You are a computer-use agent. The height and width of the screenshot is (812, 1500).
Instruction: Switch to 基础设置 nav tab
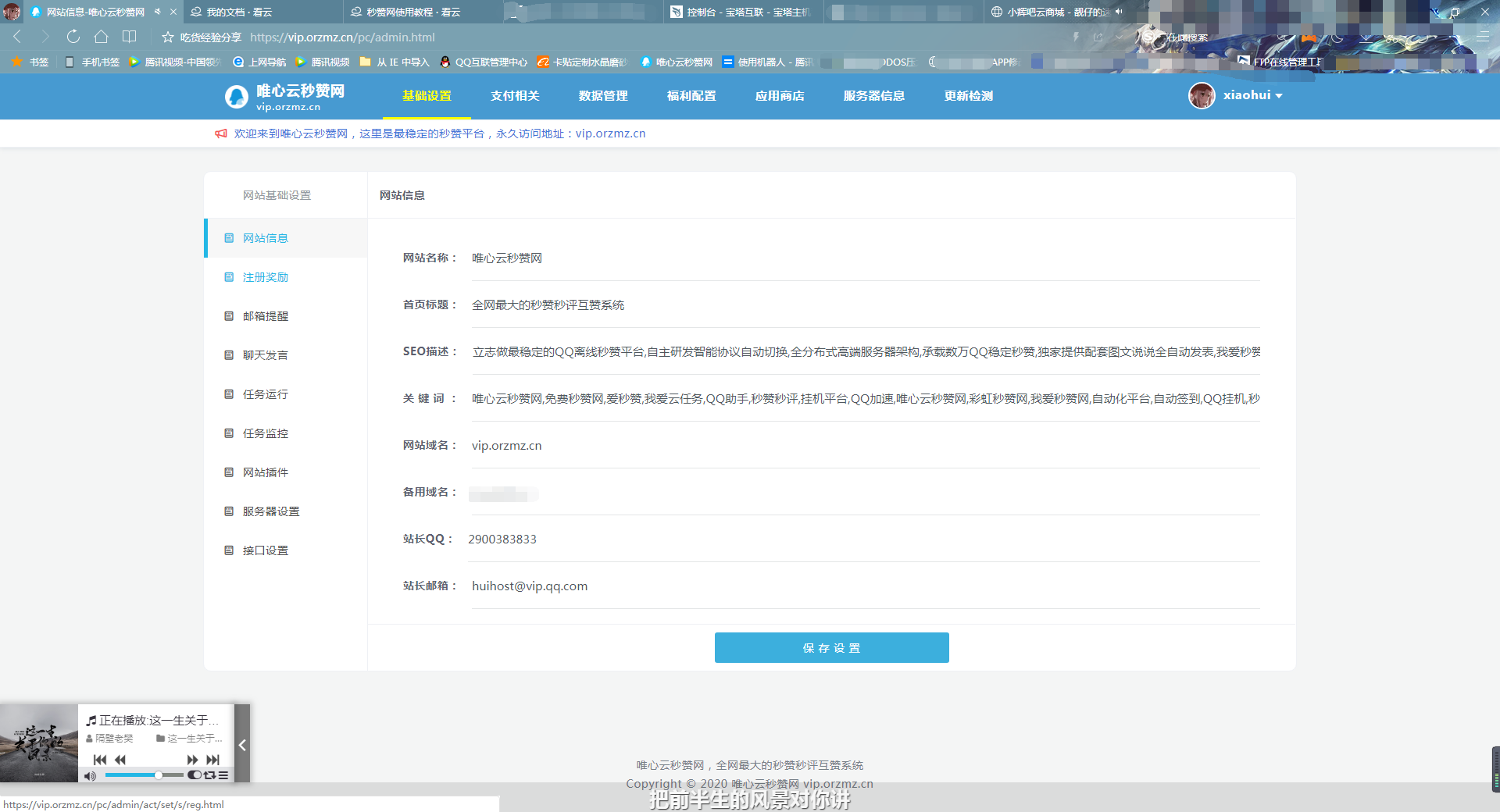click(x=427, y=96)
